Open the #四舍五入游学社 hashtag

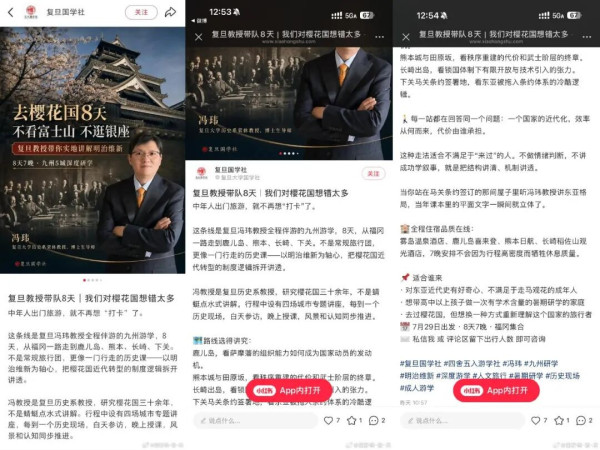coord(472,364)
